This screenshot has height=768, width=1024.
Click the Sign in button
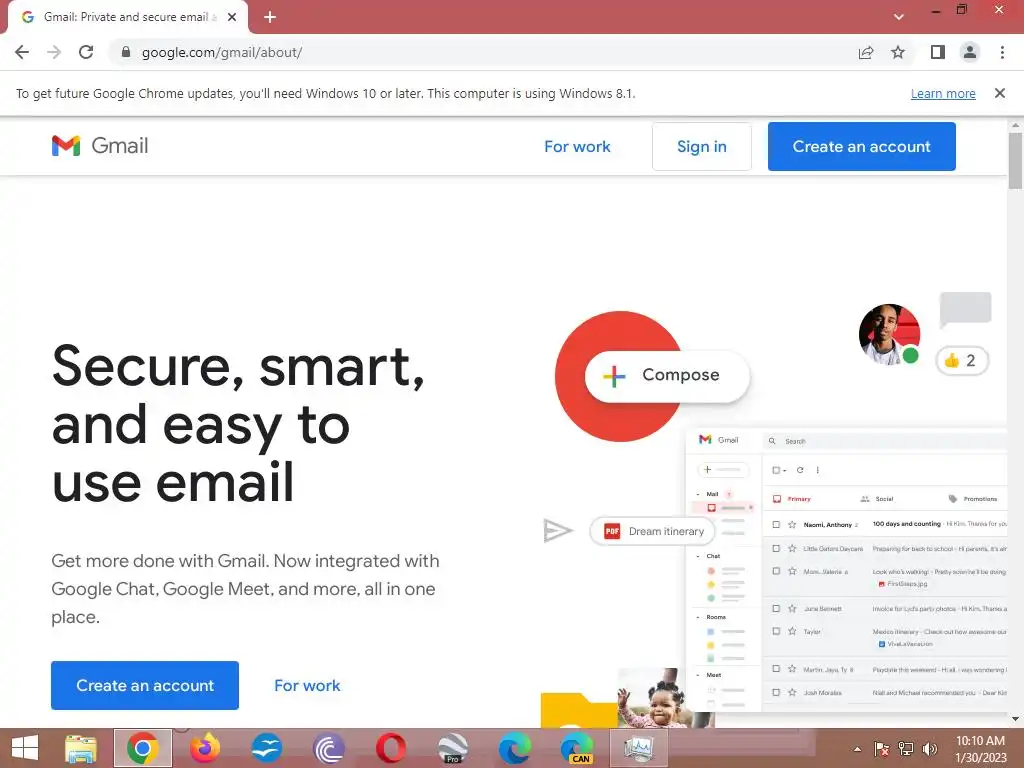point(701,146)
